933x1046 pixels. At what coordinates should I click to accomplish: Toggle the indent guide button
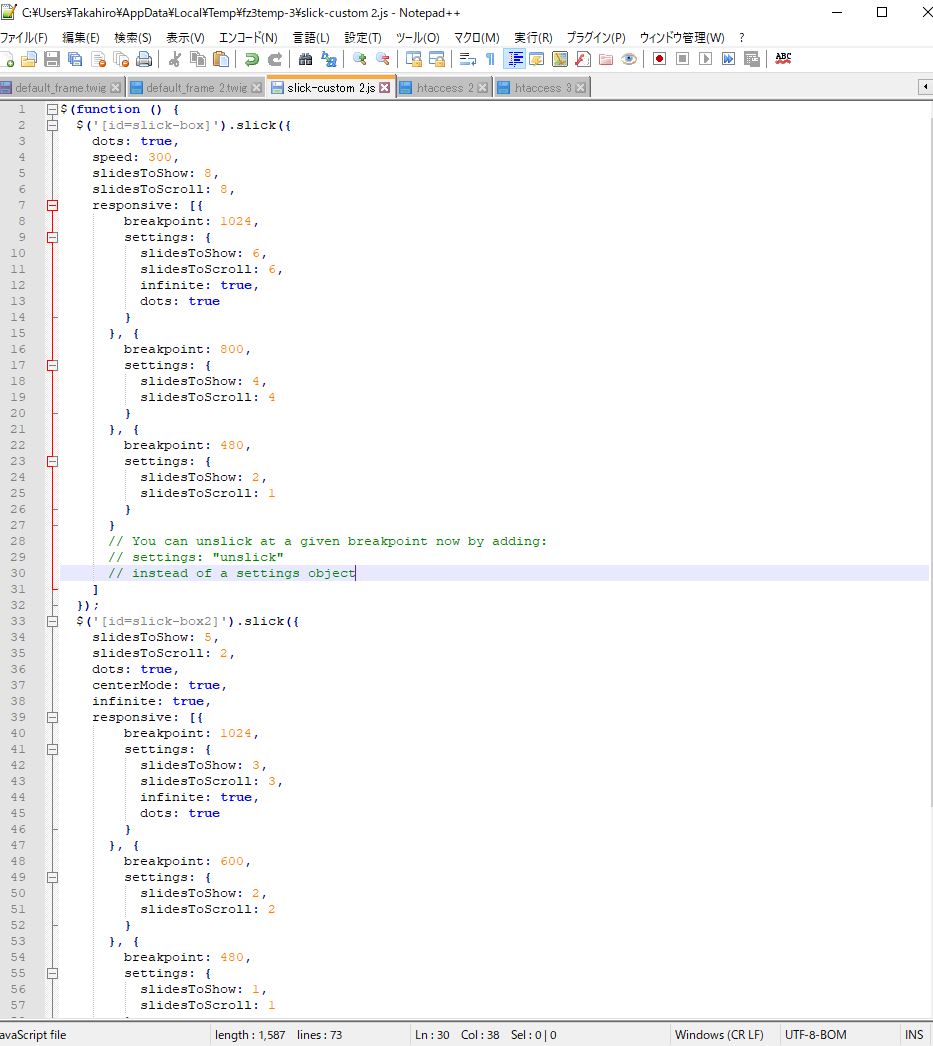514,60
